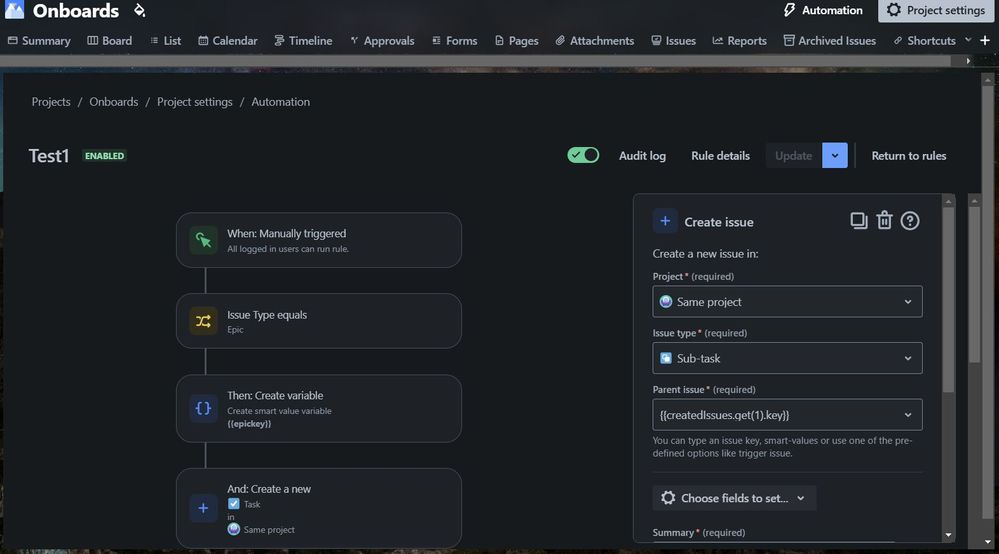The width and height of the screenshot is (999, 554).
Task: Go to the Pages tab
Action: click(x=517, y=40)
